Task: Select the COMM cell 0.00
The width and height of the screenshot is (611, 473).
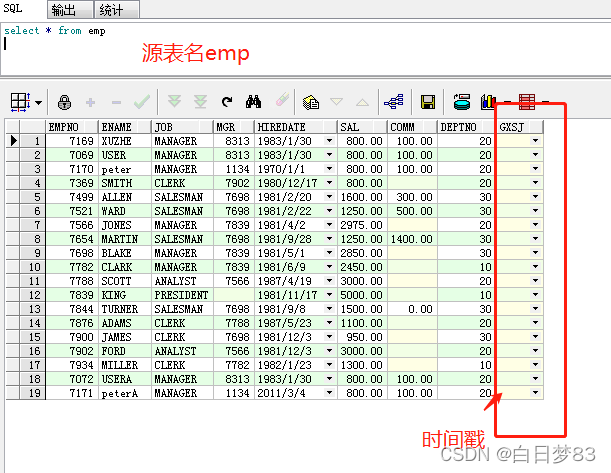Action: coord(412,309)
